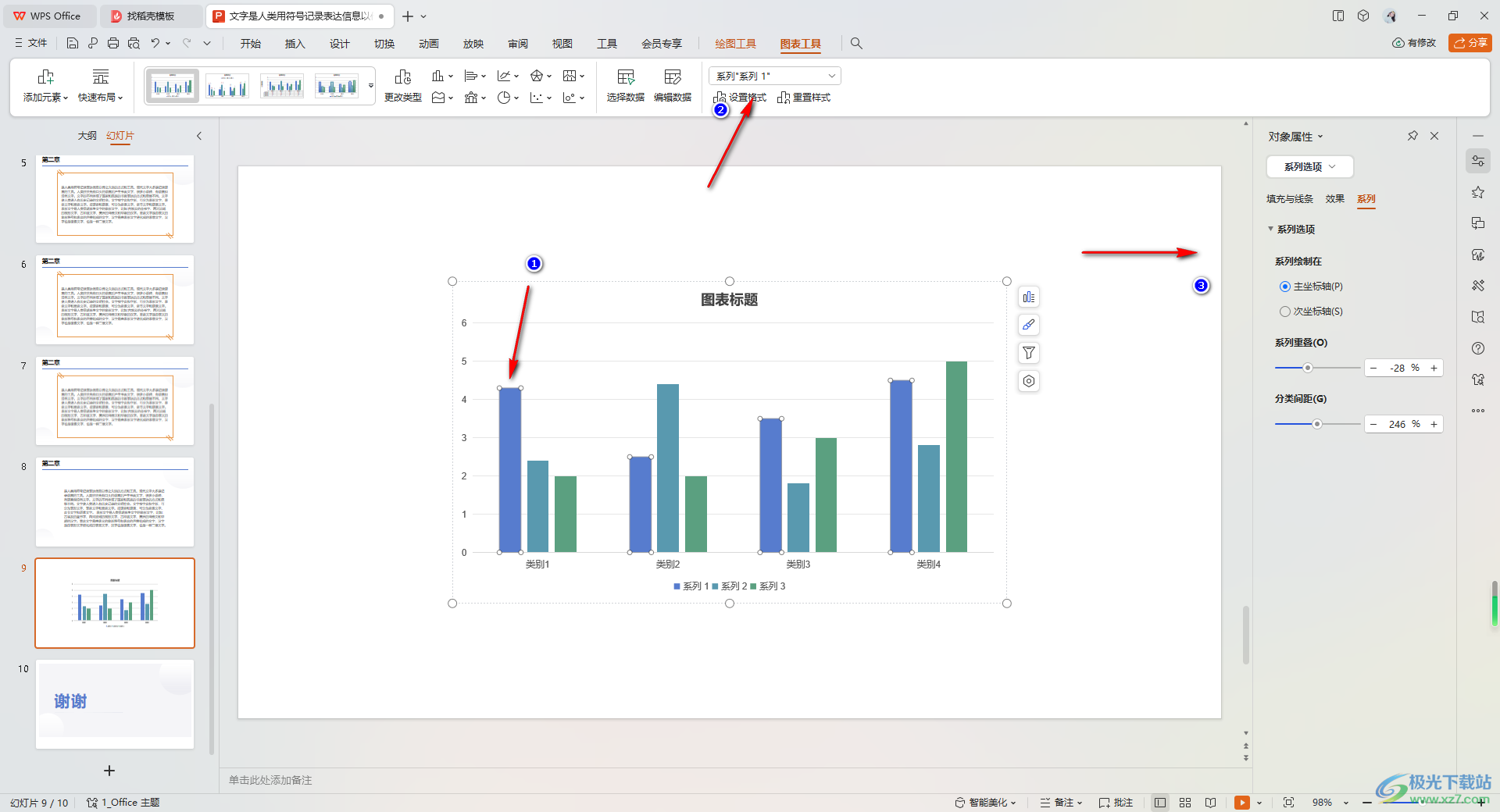Select Primary Axis (主坐标轴) radio button
Viewport: 1500px width, 812px height.
tap(1285, 287)
